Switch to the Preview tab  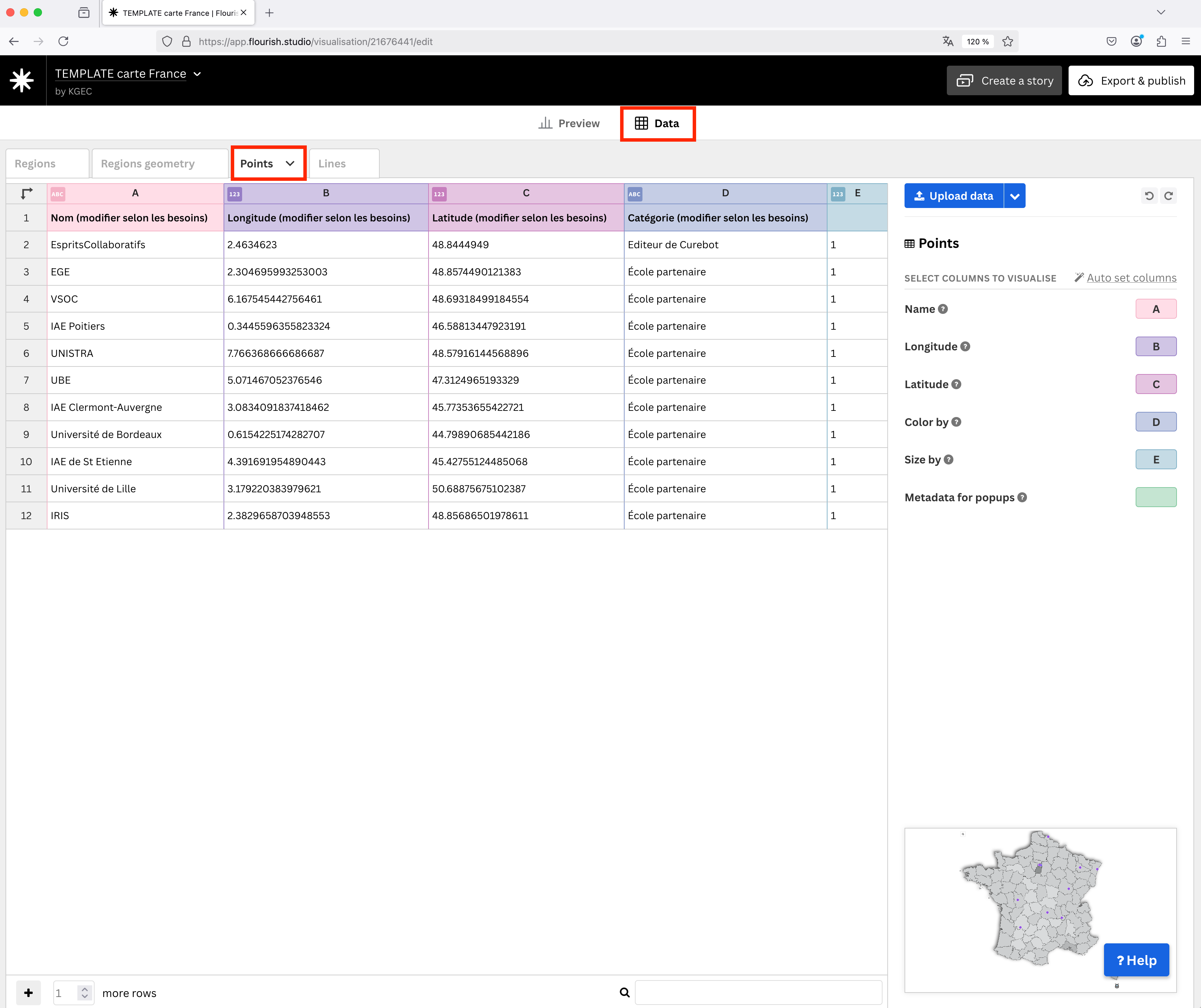coord(569,123)
